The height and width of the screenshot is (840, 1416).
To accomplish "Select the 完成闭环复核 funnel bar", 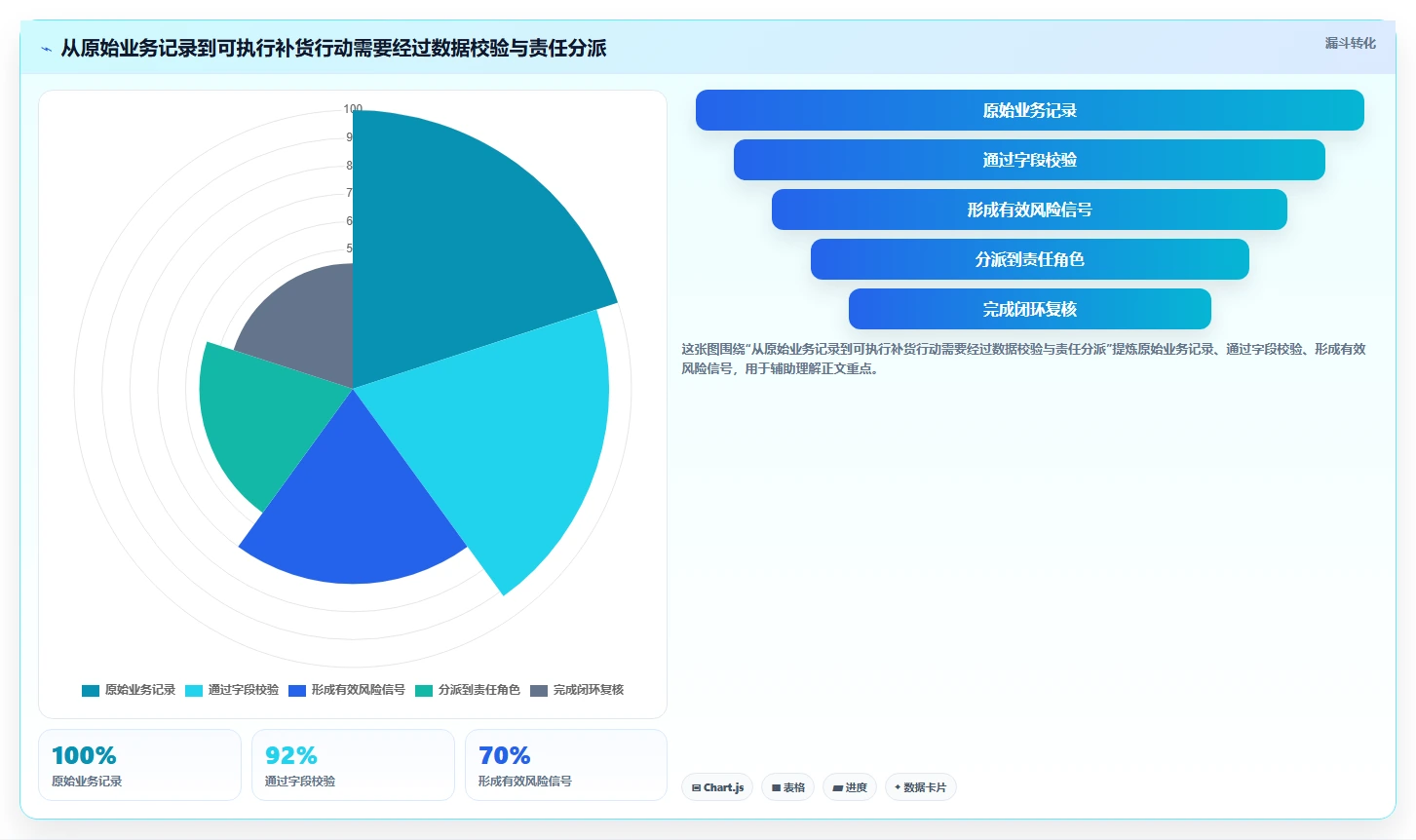I will click(x=1030, y=309).
